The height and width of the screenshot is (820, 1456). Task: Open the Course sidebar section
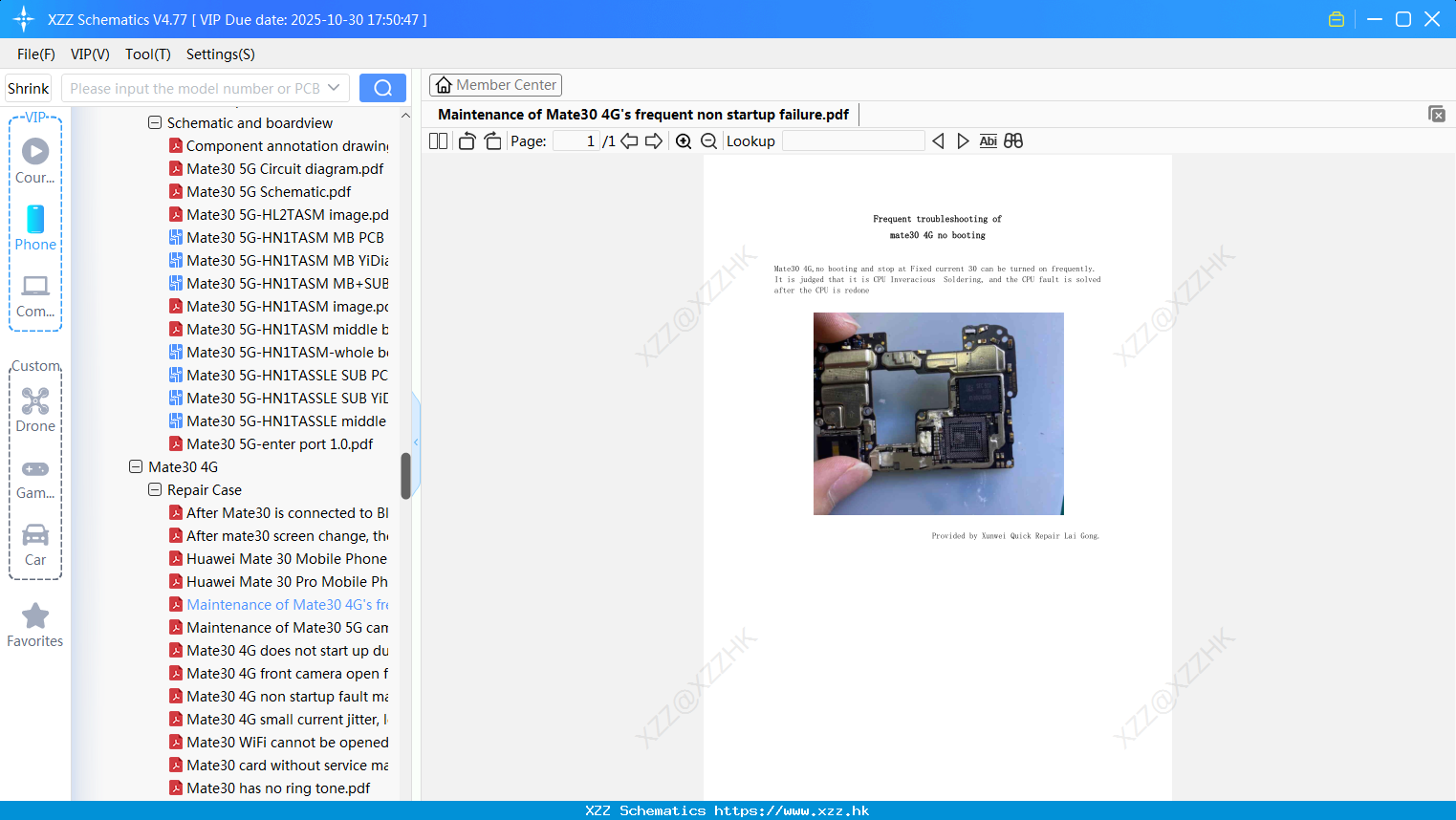tap(35, 161)
